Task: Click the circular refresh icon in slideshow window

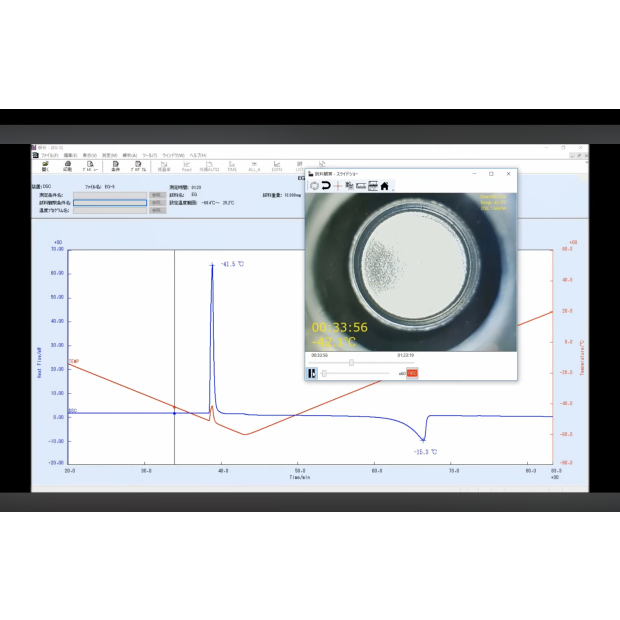Action: pyautogui.click(x=313, y=185)
